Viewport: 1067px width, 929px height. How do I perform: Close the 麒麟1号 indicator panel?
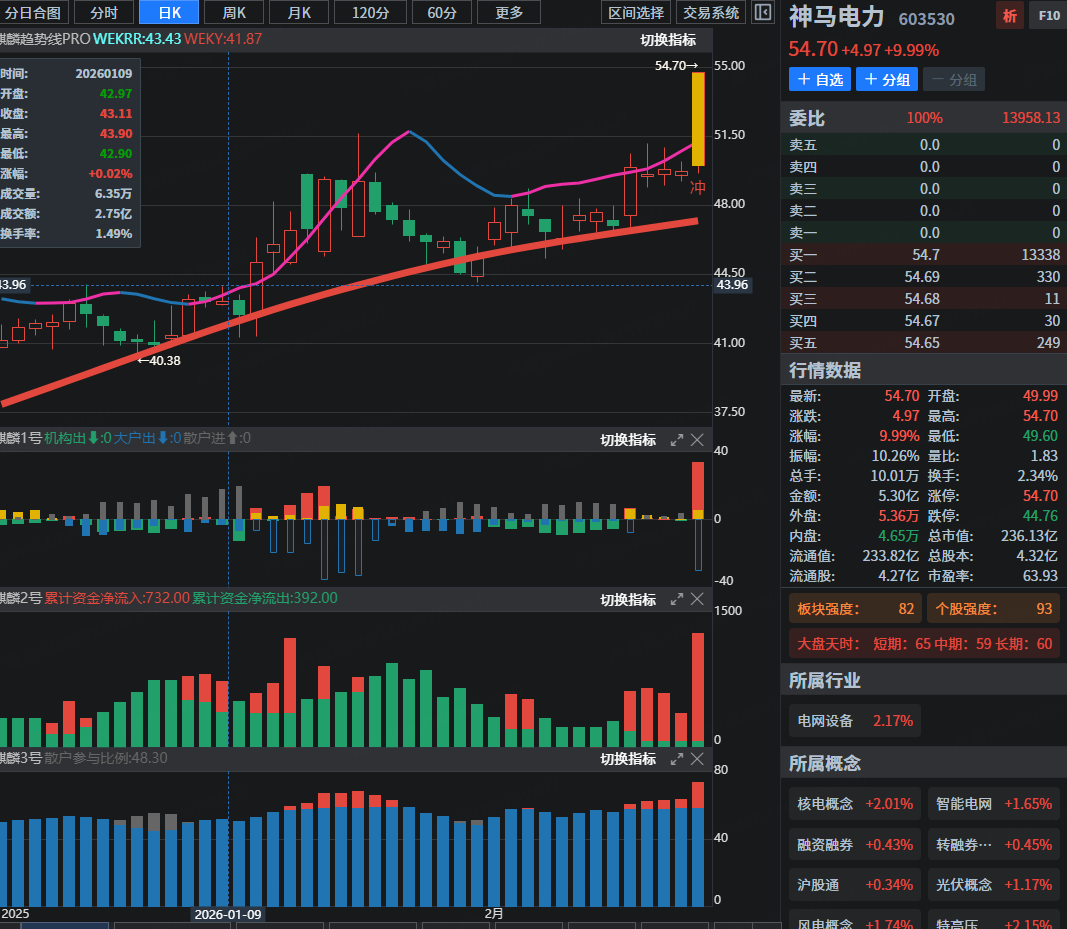tap(697, 440)
